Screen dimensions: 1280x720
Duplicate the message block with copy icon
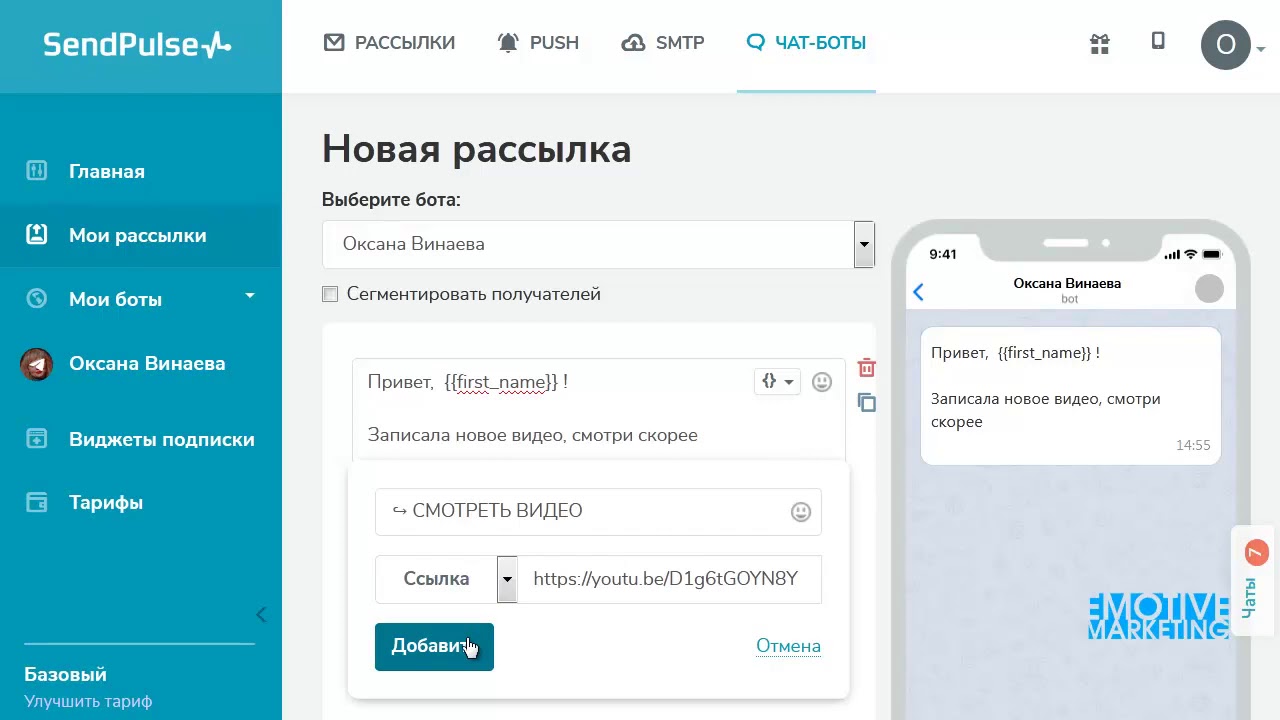point(867,402)
